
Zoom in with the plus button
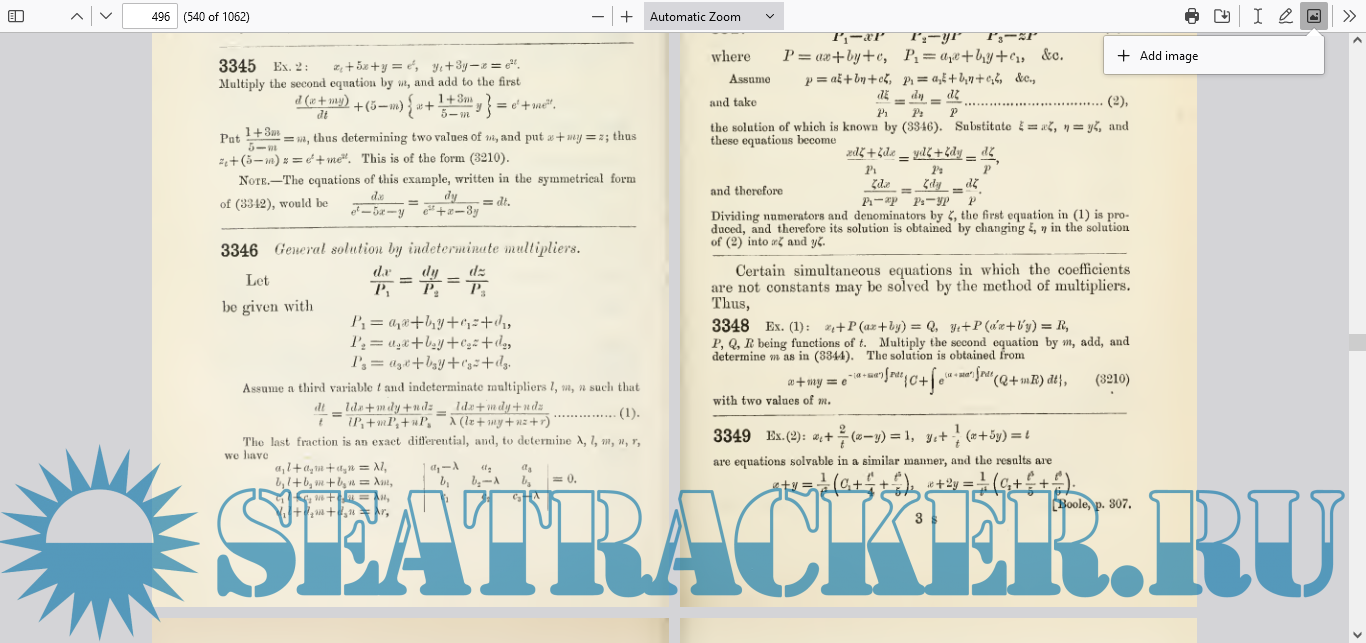tap(627, 16)
